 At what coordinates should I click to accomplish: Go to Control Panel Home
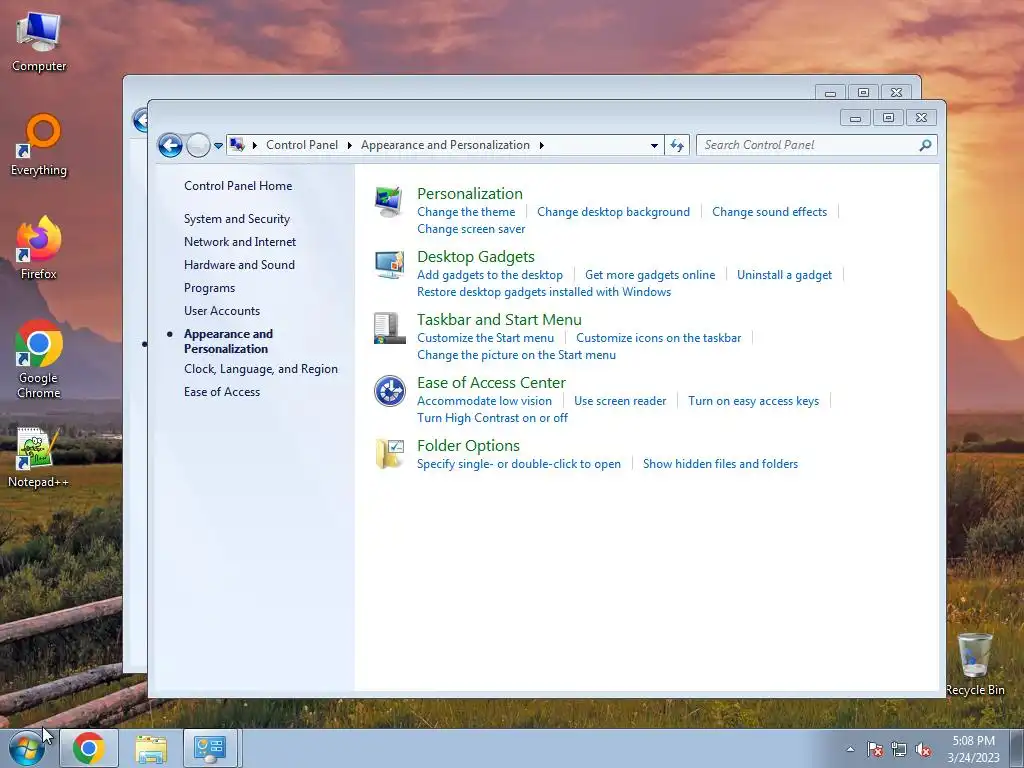[x=238, y=185]
